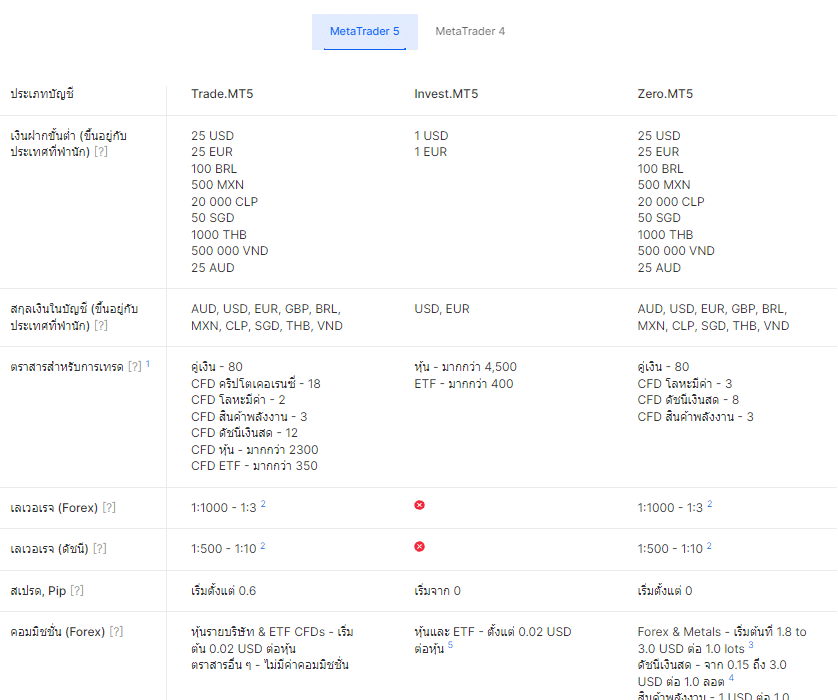Open the Forex commission [?] help tooltip
The height and width of the screenshot is (700, 838).
(x=117, y=632)
